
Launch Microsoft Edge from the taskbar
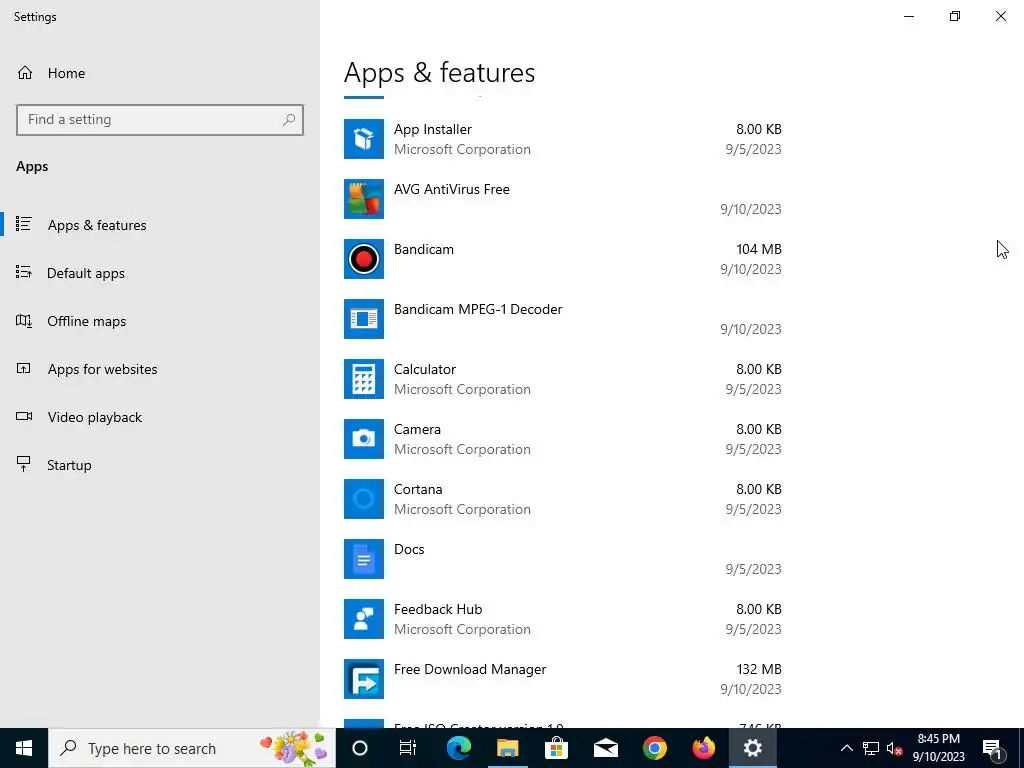point(458,748)
